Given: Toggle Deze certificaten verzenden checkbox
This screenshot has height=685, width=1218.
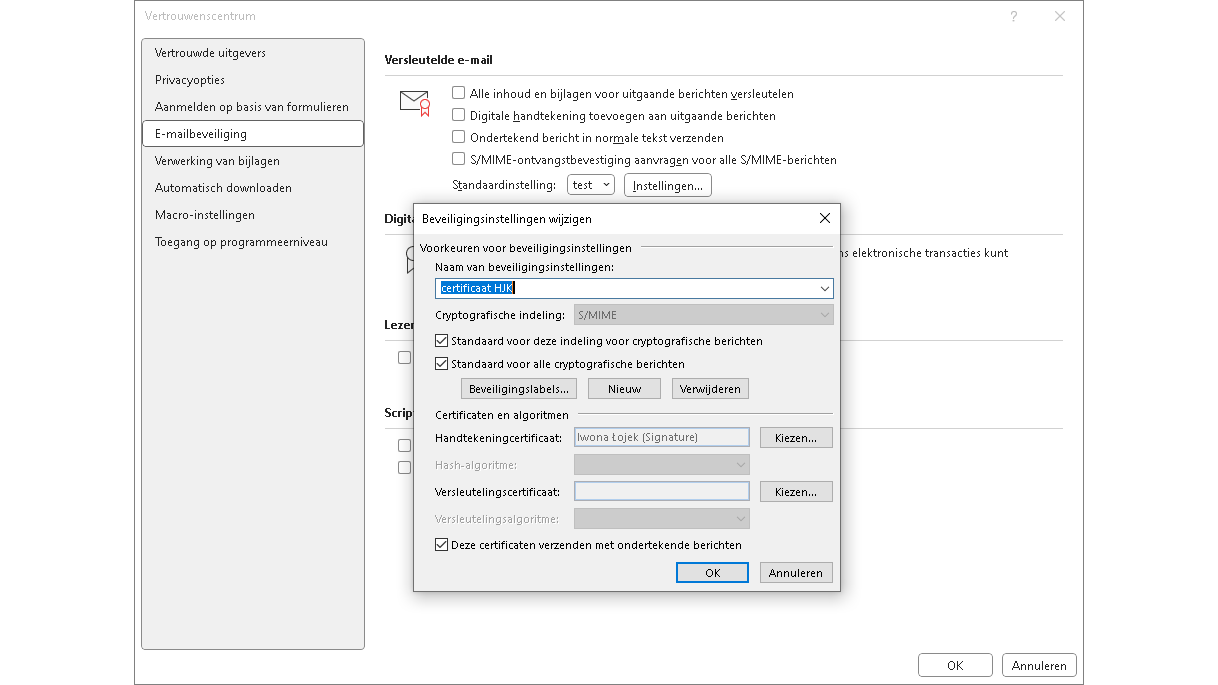Looking at the screenshot, I should coord(442,545).
